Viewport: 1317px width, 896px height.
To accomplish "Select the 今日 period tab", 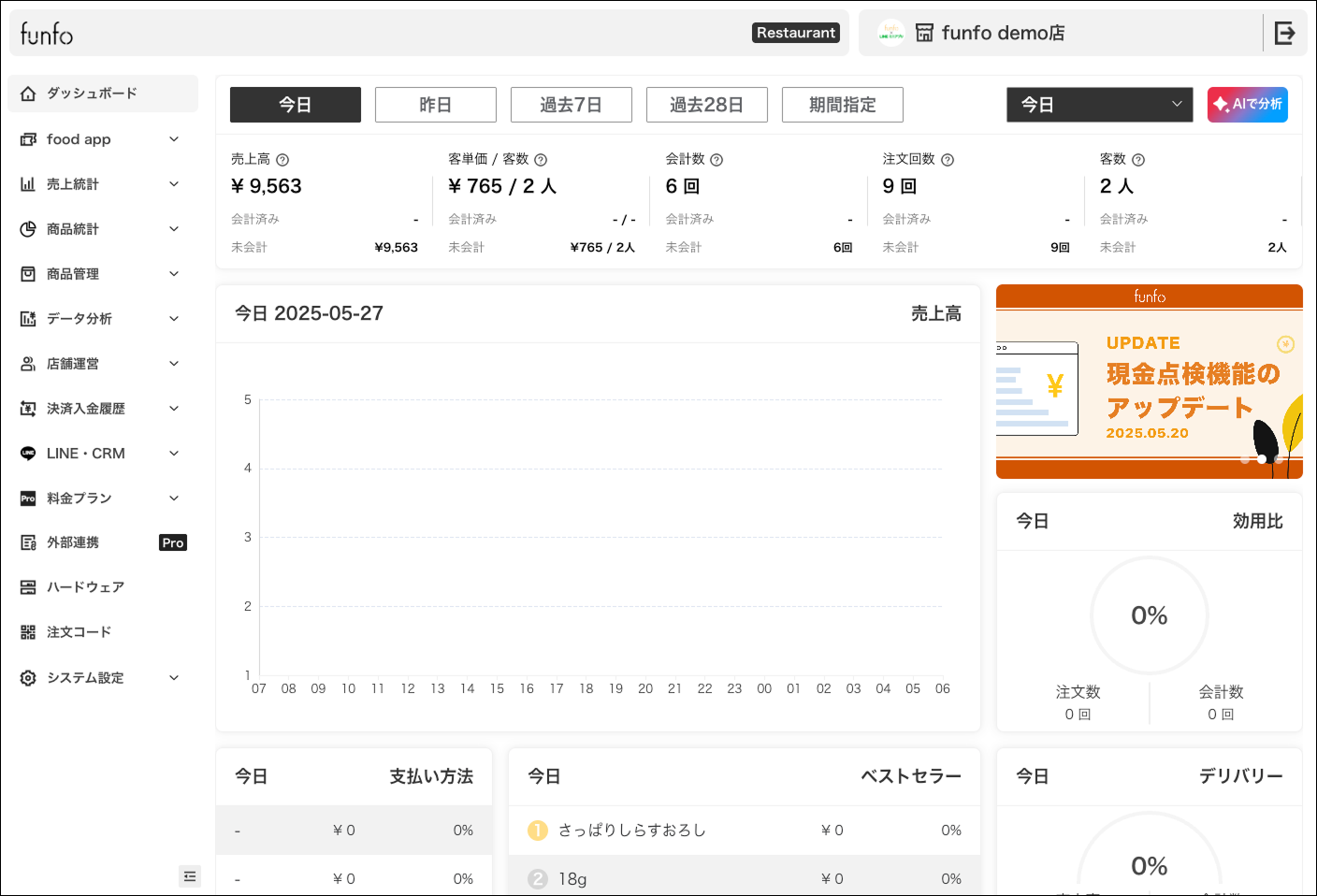I will pos(296,105).
